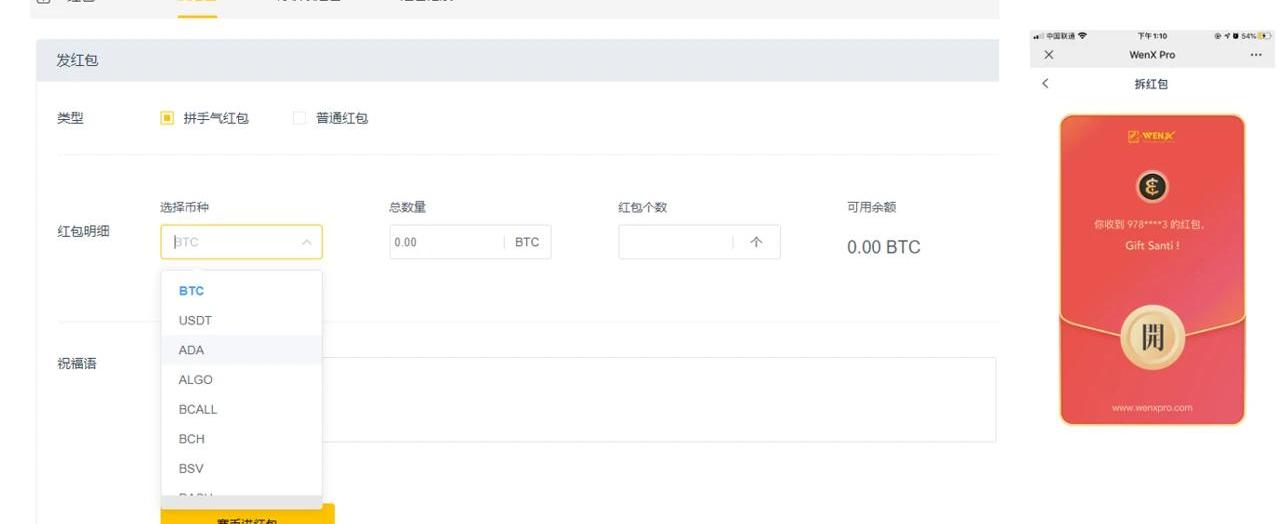Choose BTC in the currency list
1279x524 pixels.
pos(191,291)
